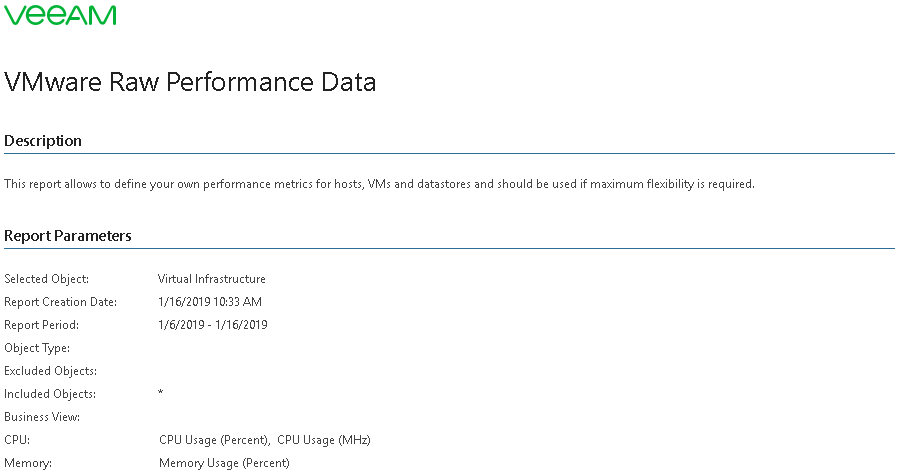
Task: Click the Virtual Infrastructure value
Action: [212, 279]
